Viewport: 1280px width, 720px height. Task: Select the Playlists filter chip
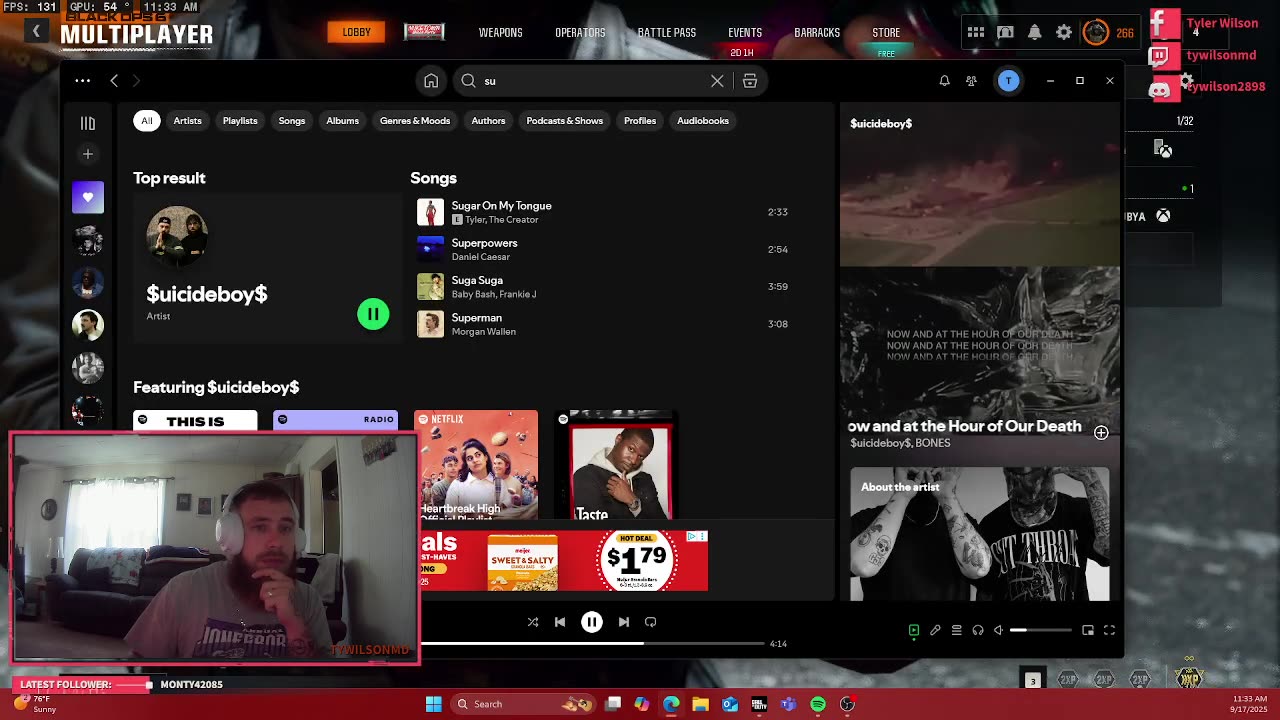tap(240, 121)
